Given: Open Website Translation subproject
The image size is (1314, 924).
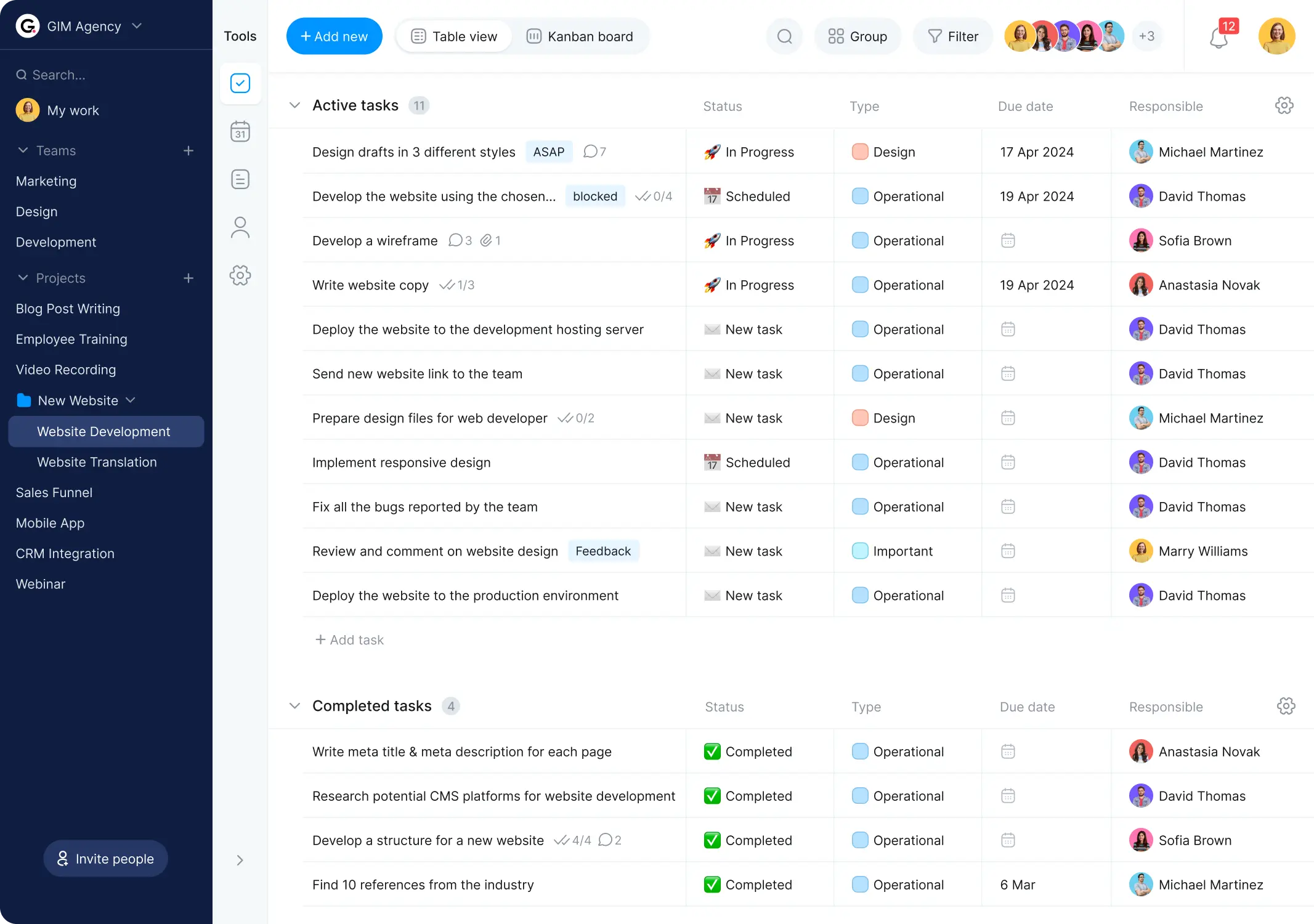Looking at the screenshot, I should point(97,462).
